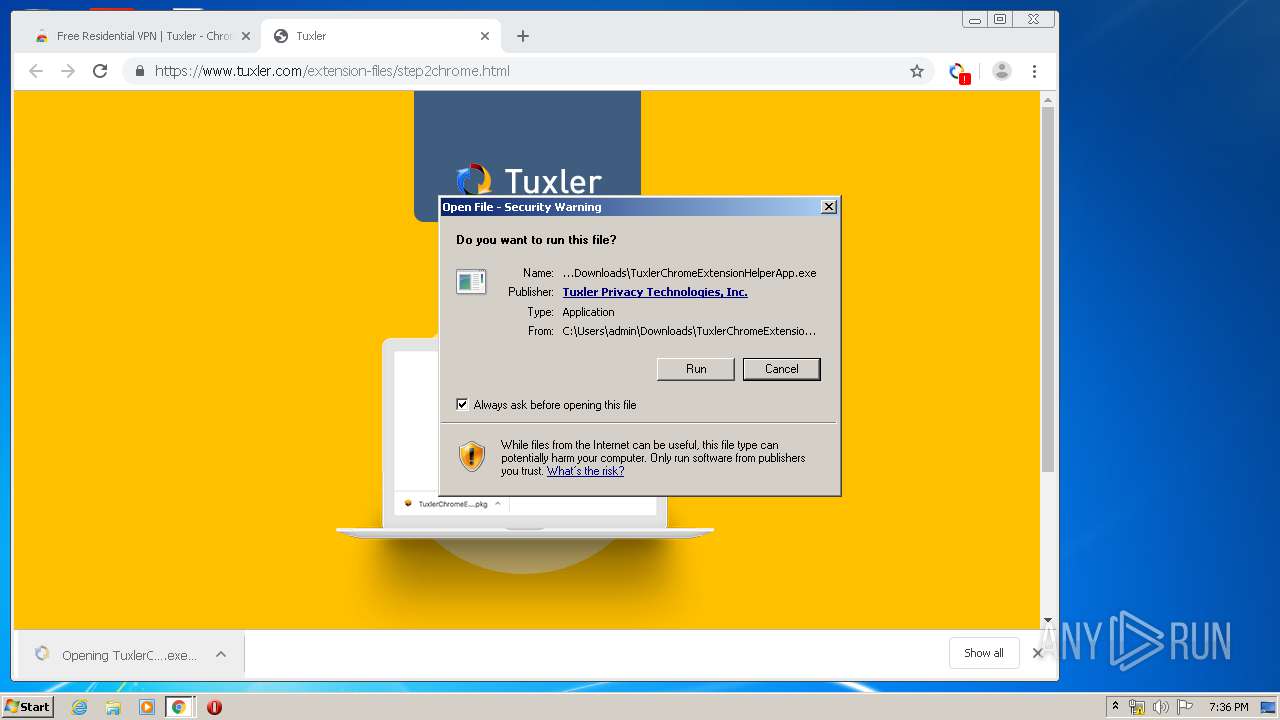
Task: Click the 7:36 PM taskbar clock
Action: click(x=1228, y=707)
